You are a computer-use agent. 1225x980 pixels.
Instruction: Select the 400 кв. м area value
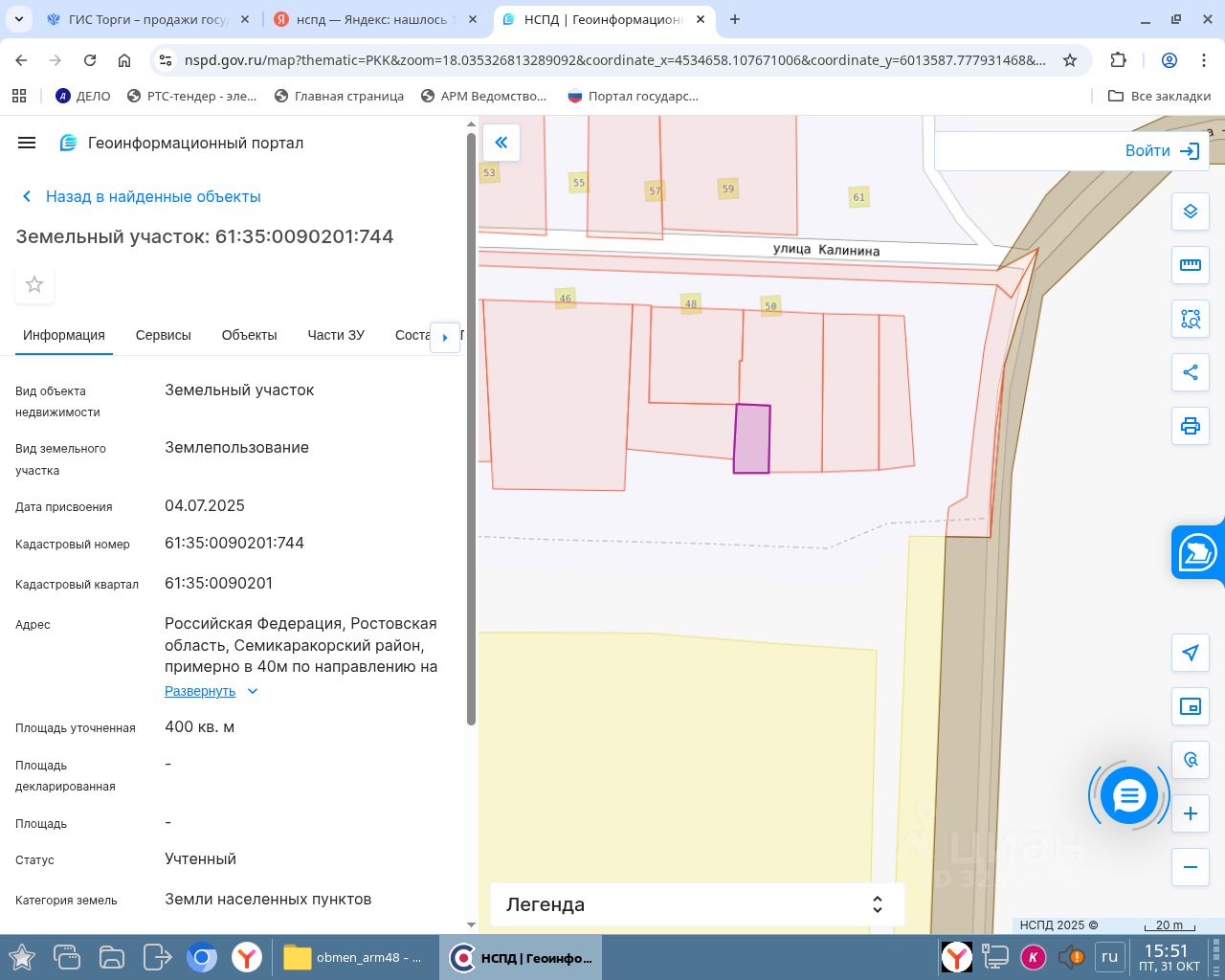point(200,726)
